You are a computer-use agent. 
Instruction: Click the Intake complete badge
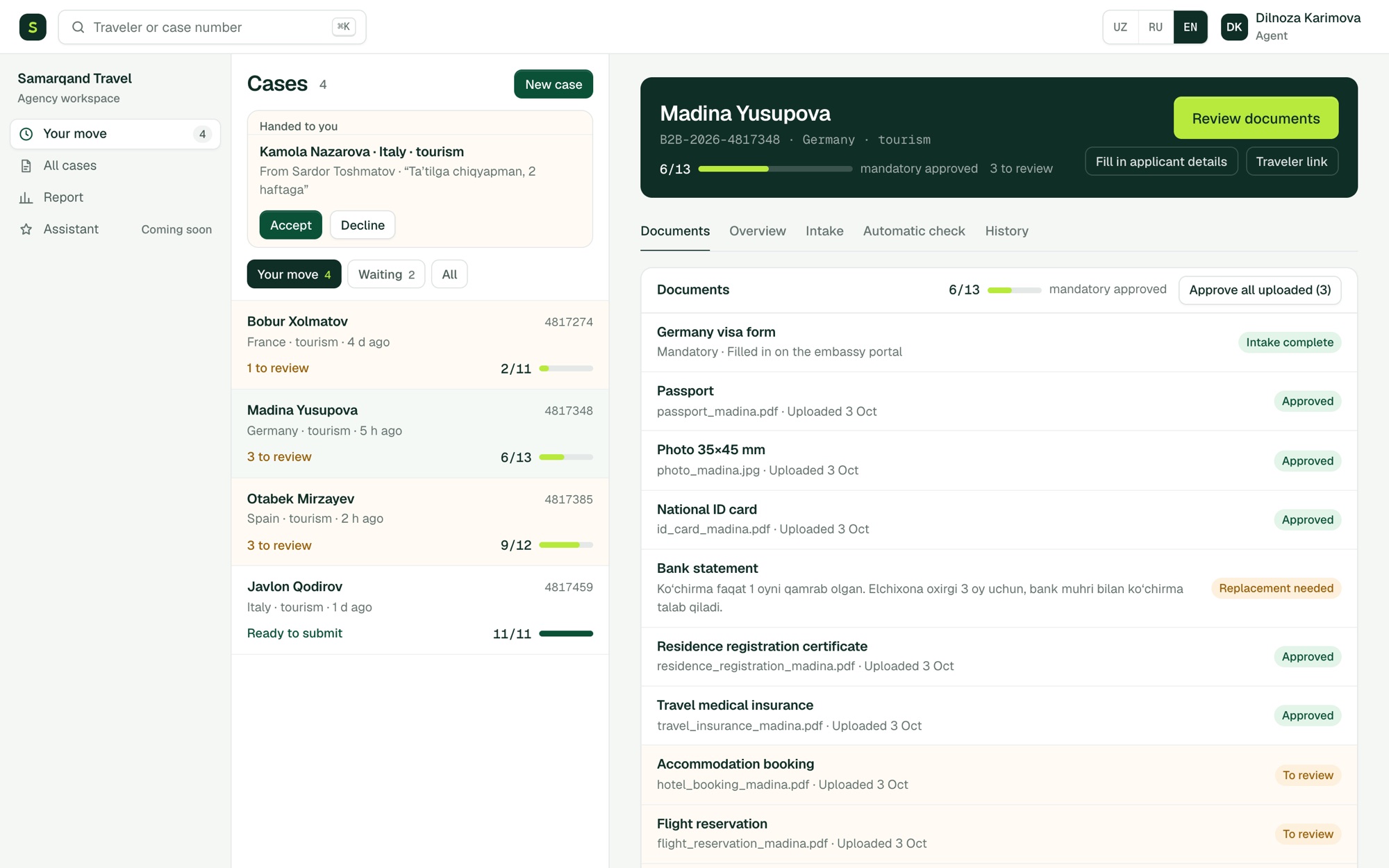point(1289,342)
